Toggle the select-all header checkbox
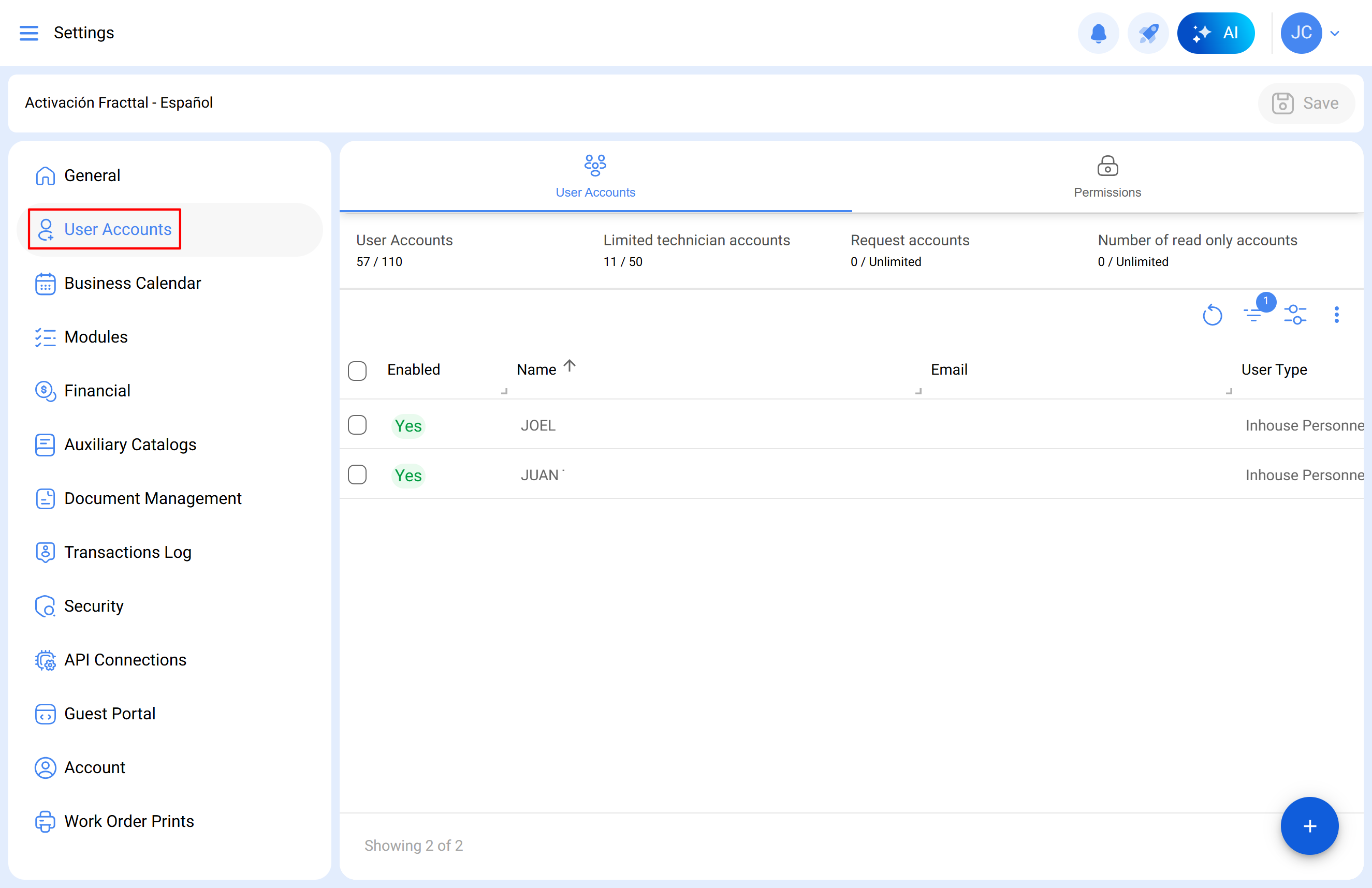The width and height of the screenshot is (1372, 888). 357,371
